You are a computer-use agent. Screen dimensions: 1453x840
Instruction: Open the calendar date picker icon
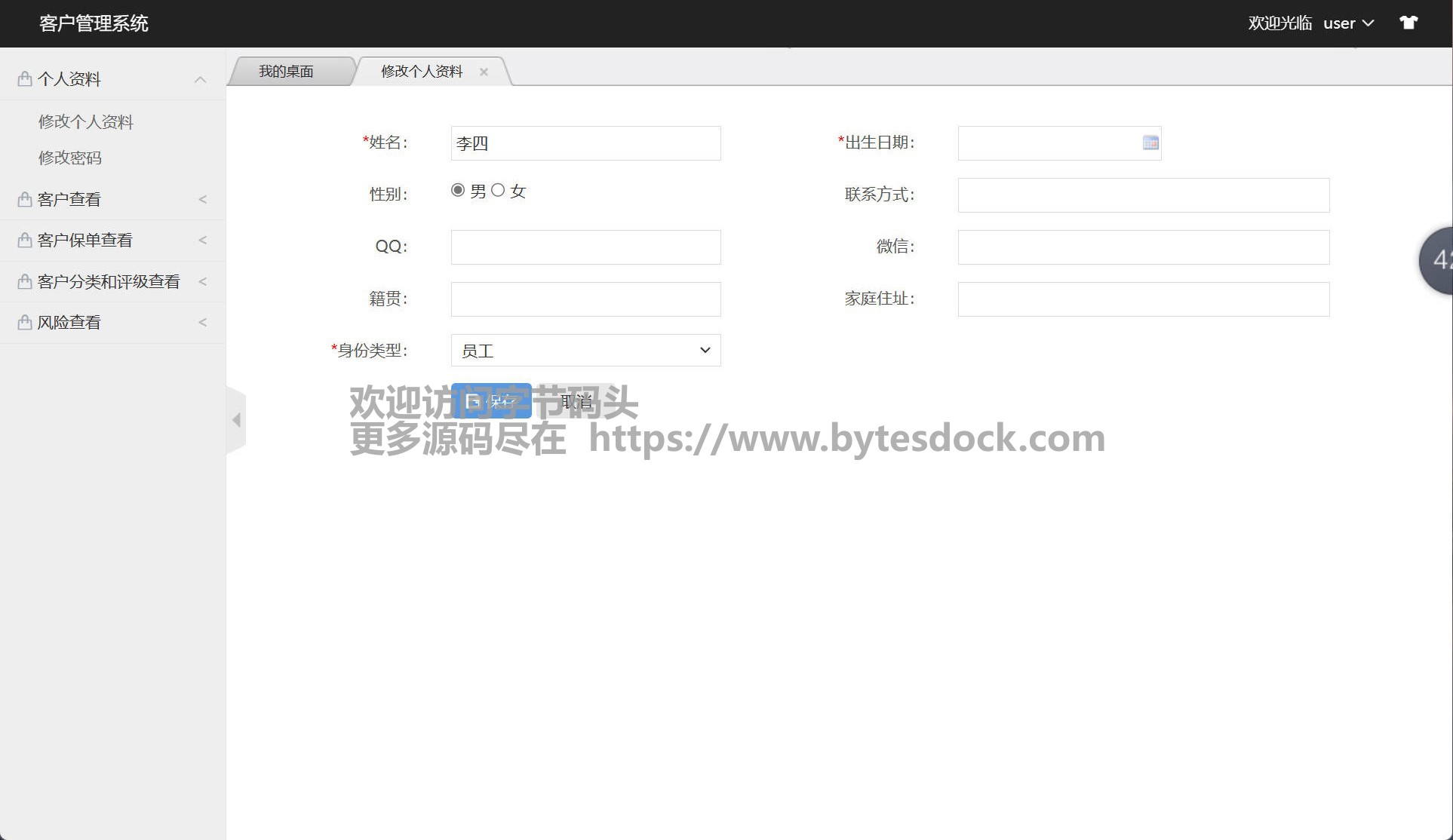point(1150,143)
